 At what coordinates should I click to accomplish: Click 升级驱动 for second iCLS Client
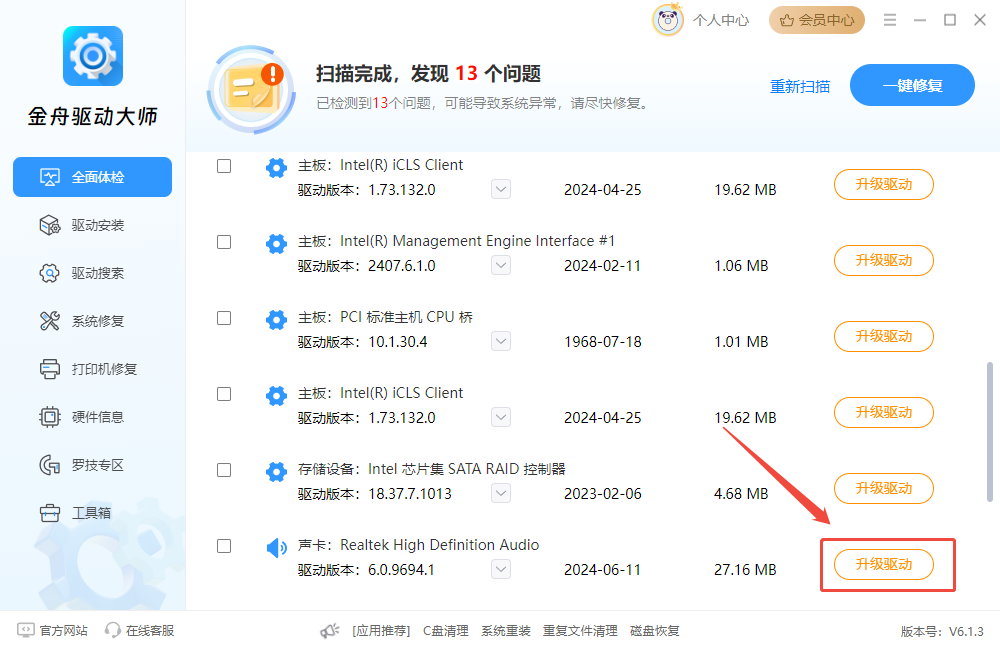pos(884,412)
